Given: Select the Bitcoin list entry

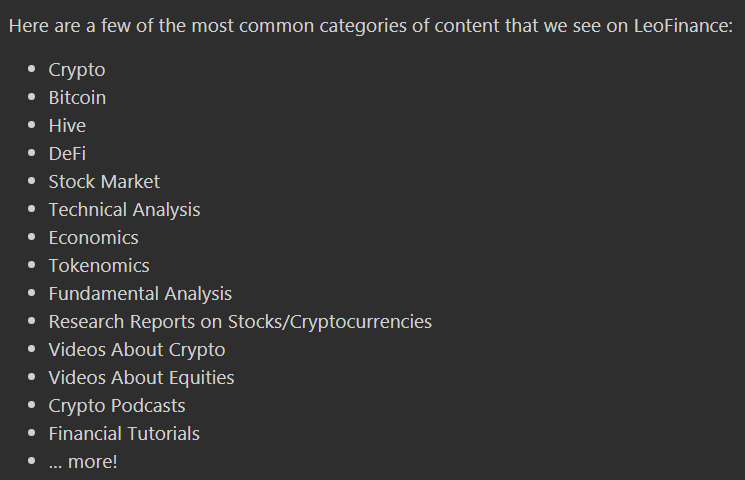Looking at the screenshot, I should [x=77, y=98].
